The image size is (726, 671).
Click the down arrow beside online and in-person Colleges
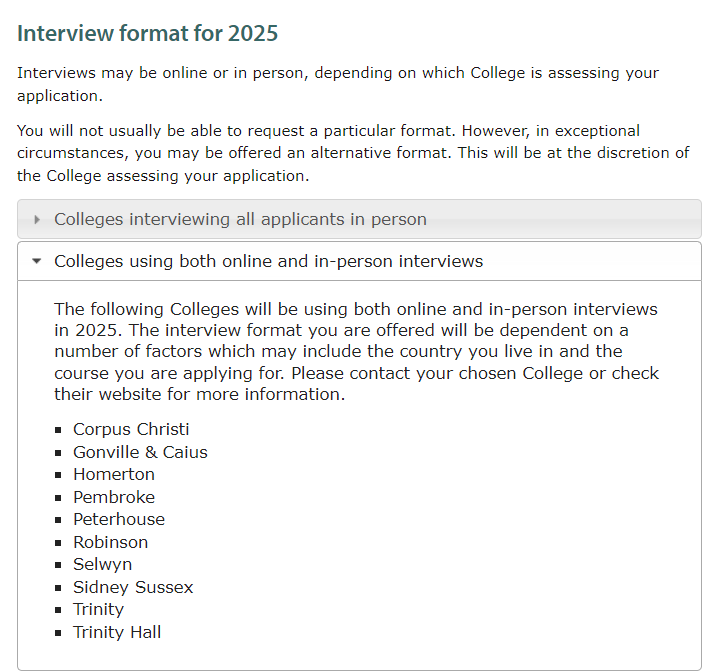38,262
